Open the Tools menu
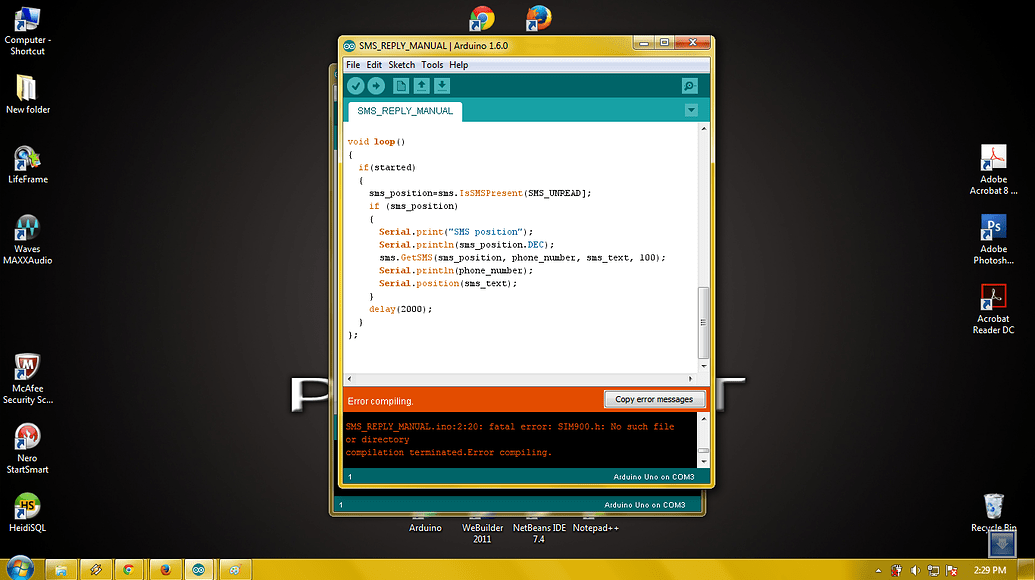1035x580 pixels. [432, 65]
